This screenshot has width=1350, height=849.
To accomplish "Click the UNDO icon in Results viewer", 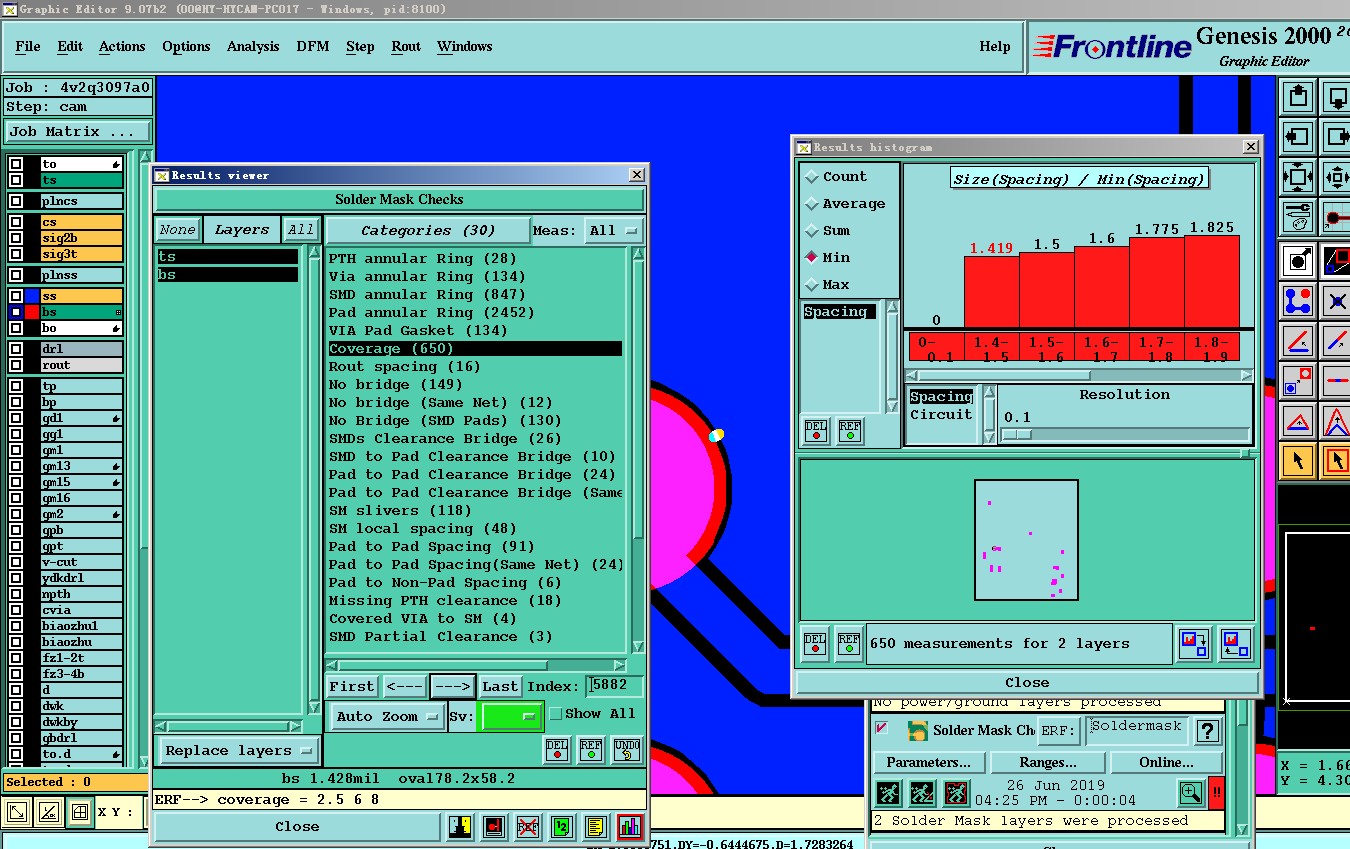I will [x=626, y=749].
